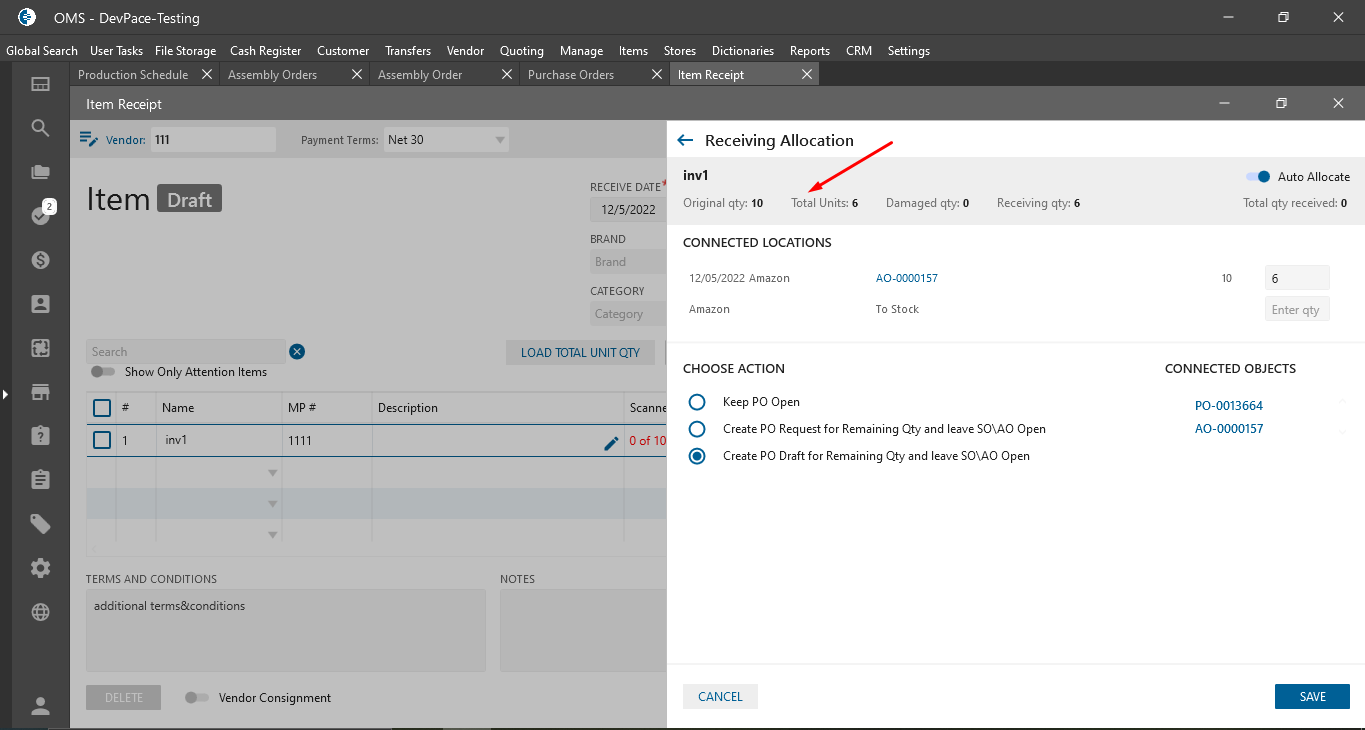The image size is (1365, 730).
Task: Open the user tasks icon with badge 2
Action: [x=41, y=215]
